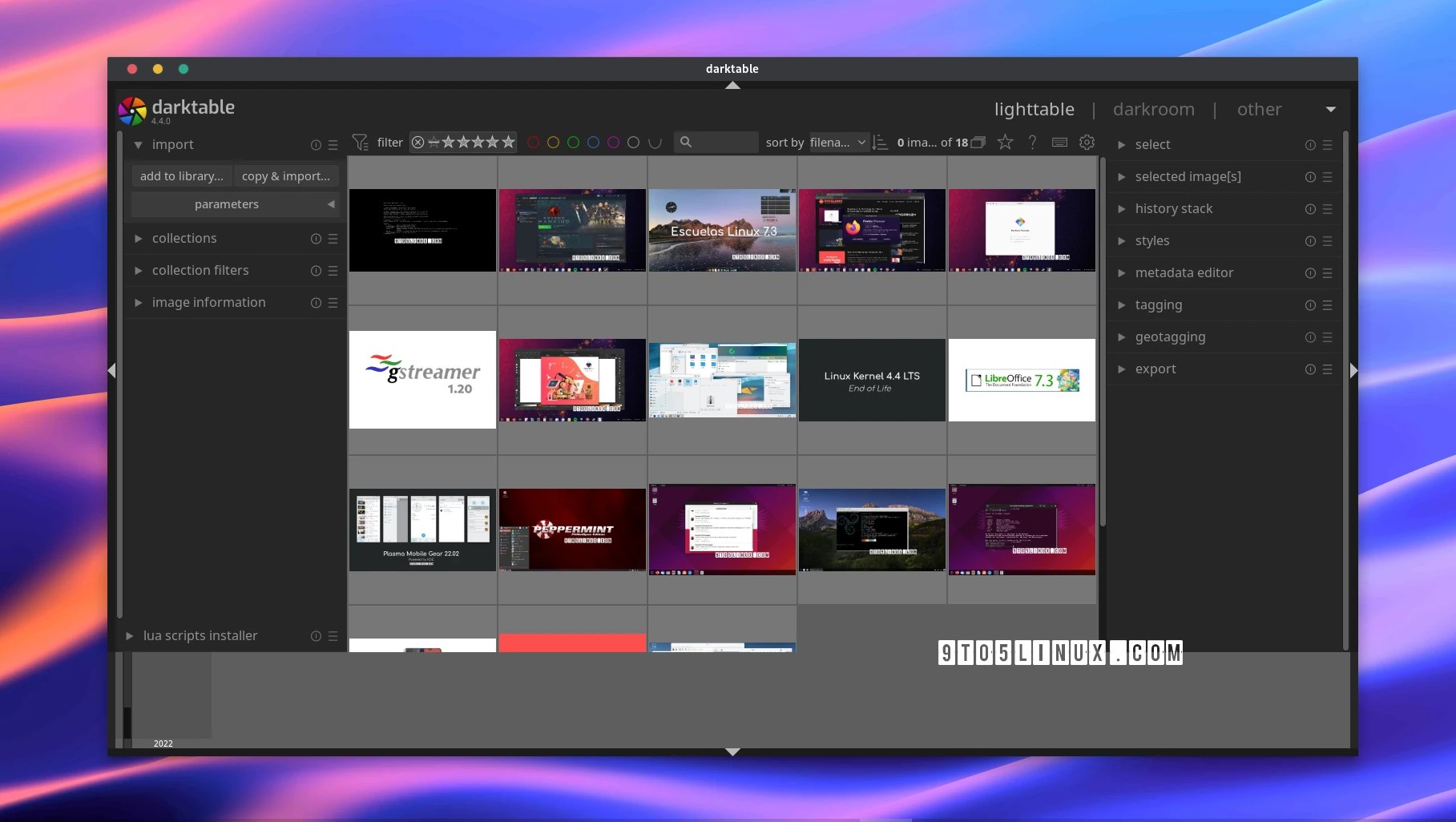Reset the collections module
Screen dimensions: 1456x822
(x=316, y=239)
